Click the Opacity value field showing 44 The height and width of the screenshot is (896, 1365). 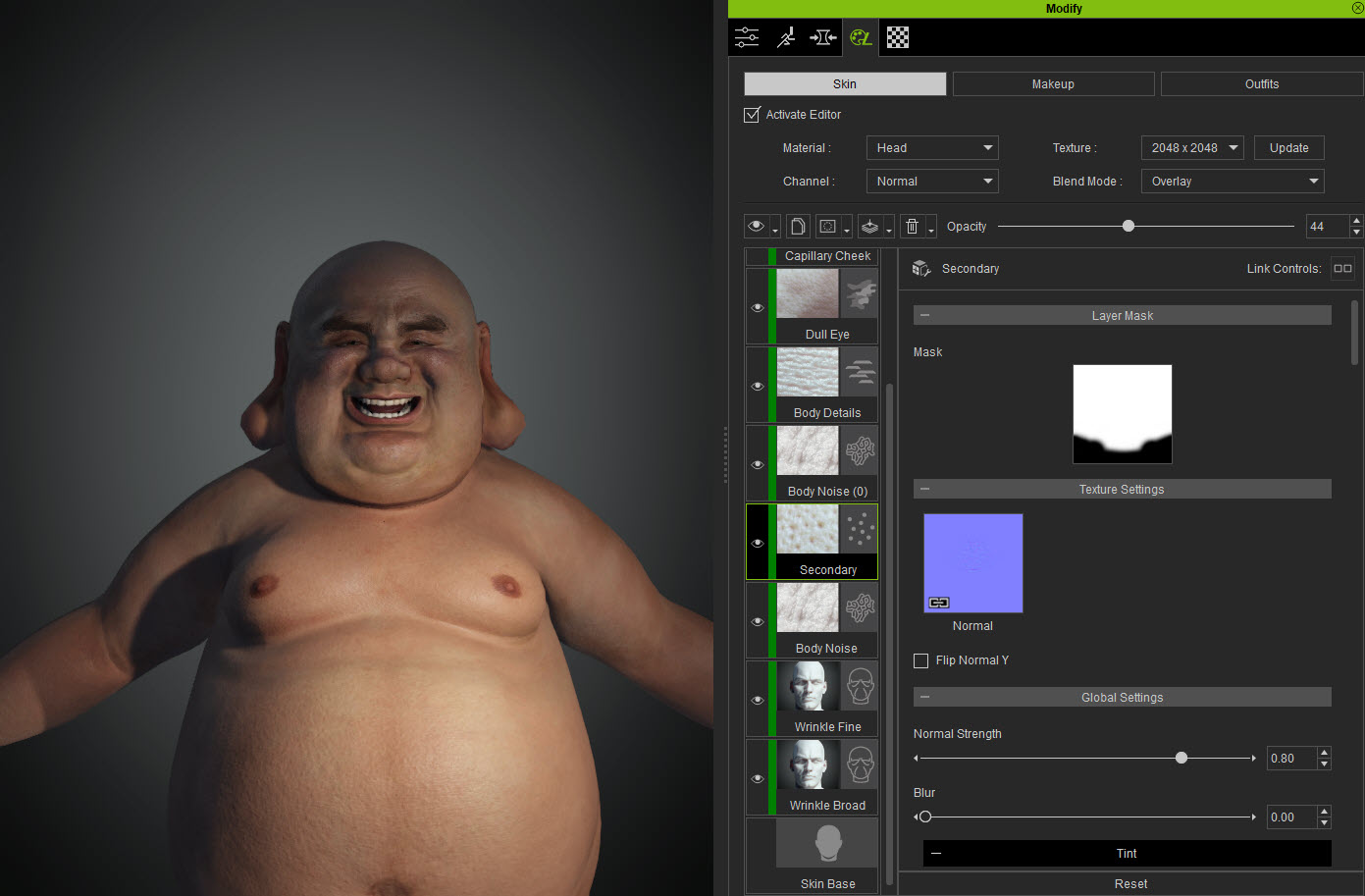click(x=1327, y=227)
